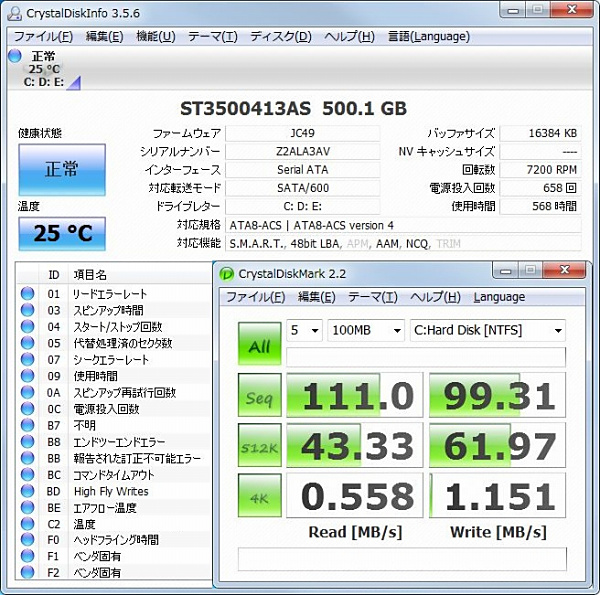Click status orb for 0A スピンアップ再試行回数
The height and width of the screenshot is (595, 600).
click(27, 392)
